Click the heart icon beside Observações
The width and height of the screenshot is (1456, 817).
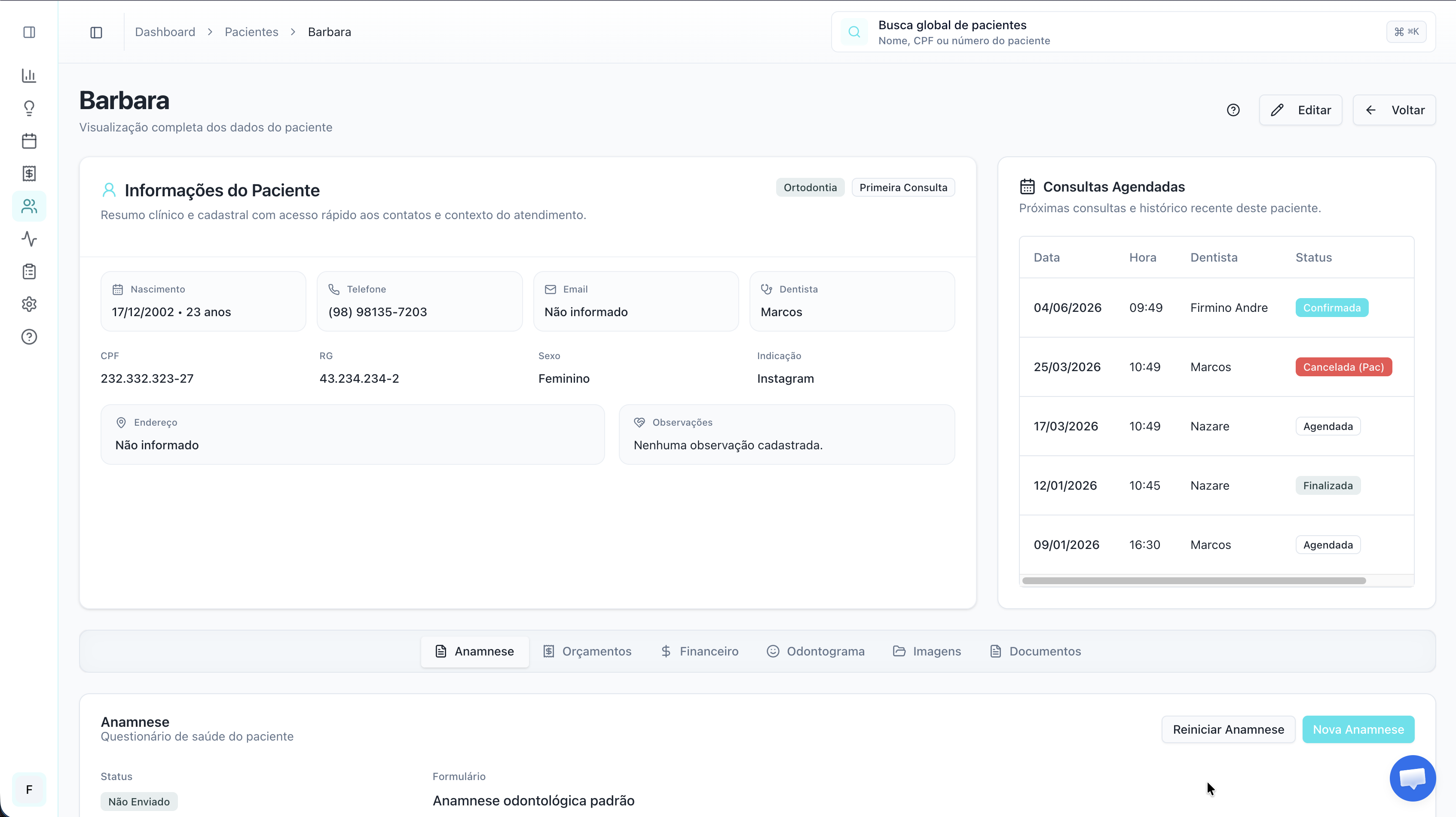pyautogui.click(x=639, y=423)
